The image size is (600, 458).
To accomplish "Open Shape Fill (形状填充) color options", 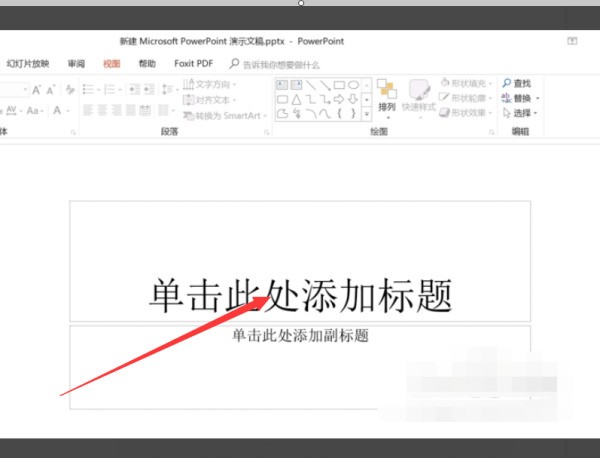I will pos(468,85).
